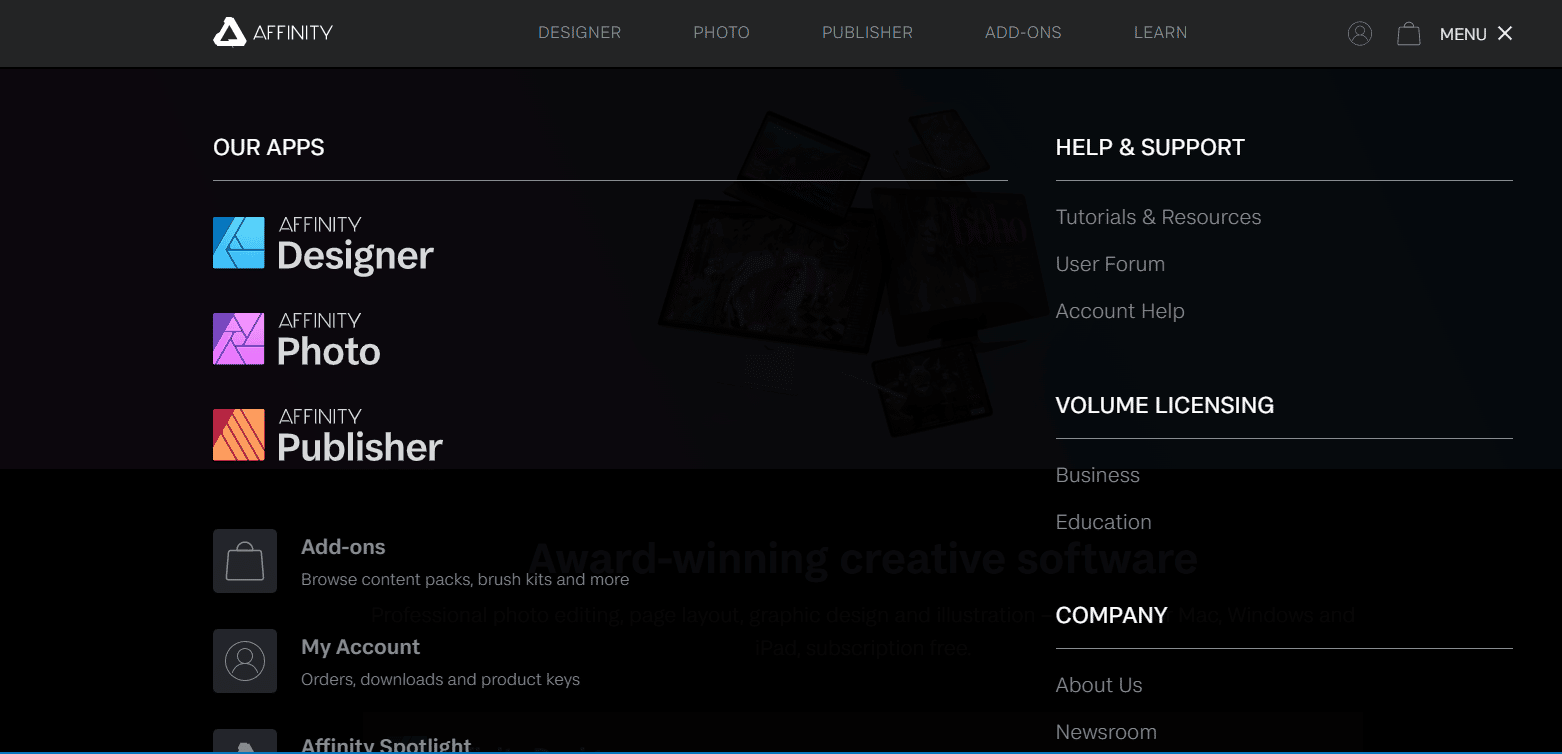The width and height of the screenshot is (1562, 754).
Task: Click the Affinity Spotlight heading
Action: tap(386, 745)
